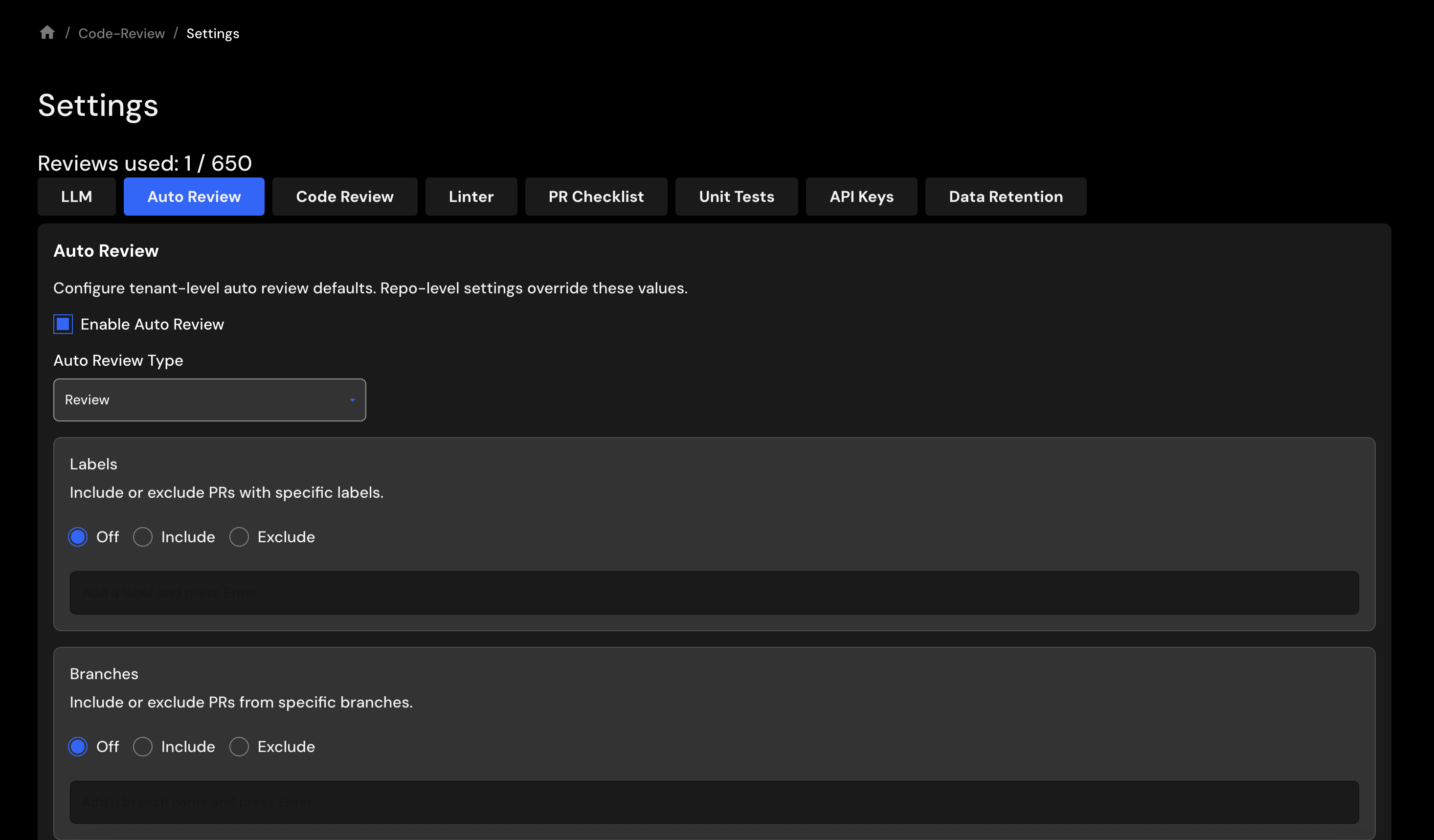
Task: Click the 'Auto Review Type' label
Action: pyautogui.click(x=118, y=360)
